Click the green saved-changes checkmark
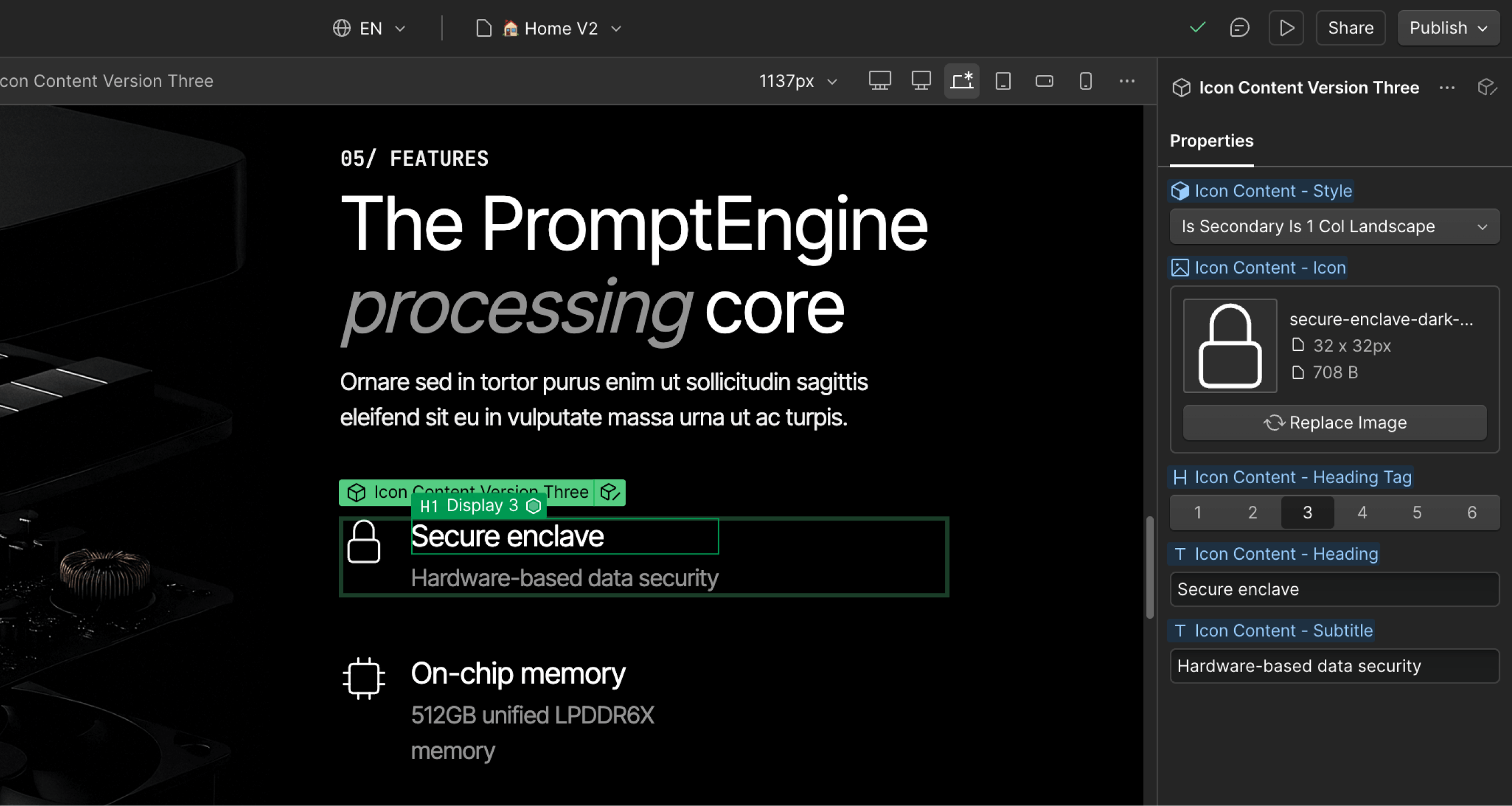The image size is (1512, 806). click(1197, 28)
